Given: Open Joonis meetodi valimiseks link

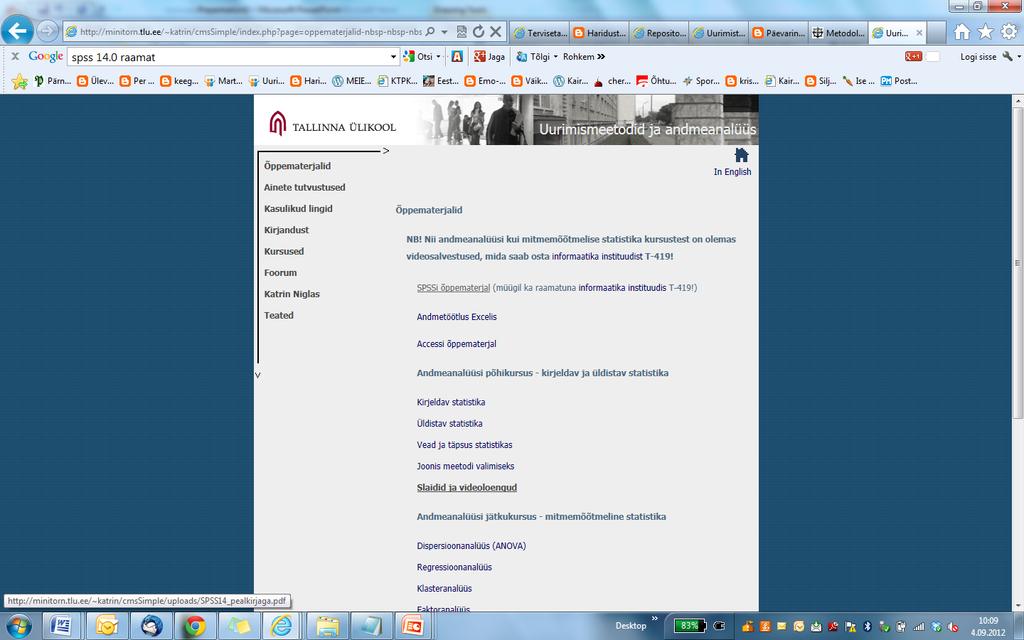Looking at the screenshot, I should click(466, 466).
